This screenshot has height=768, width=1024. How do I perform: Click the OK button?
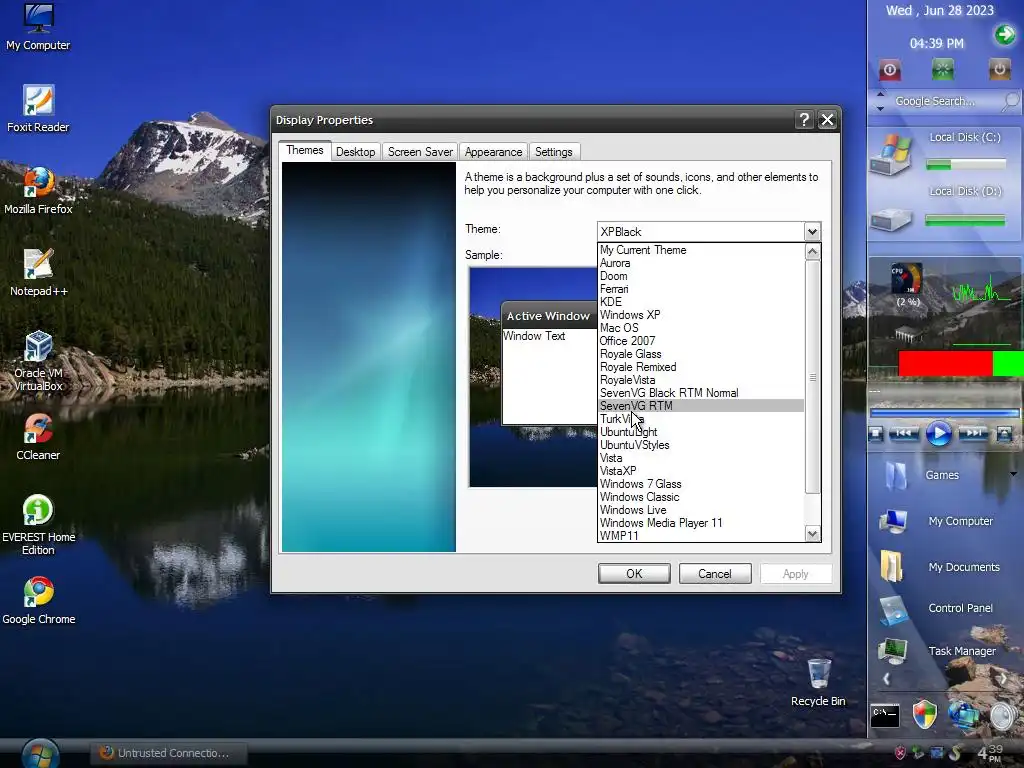click(x=634, y=573)
